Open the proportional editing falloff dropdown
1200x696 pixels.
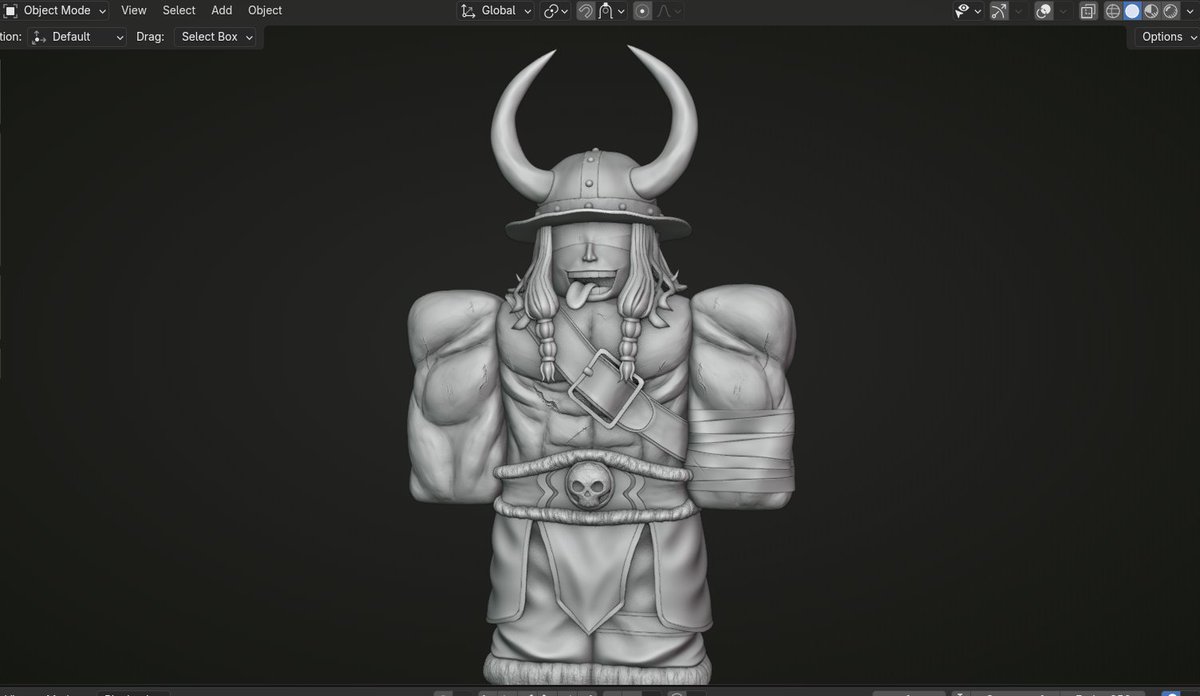[x=669, y=11]
